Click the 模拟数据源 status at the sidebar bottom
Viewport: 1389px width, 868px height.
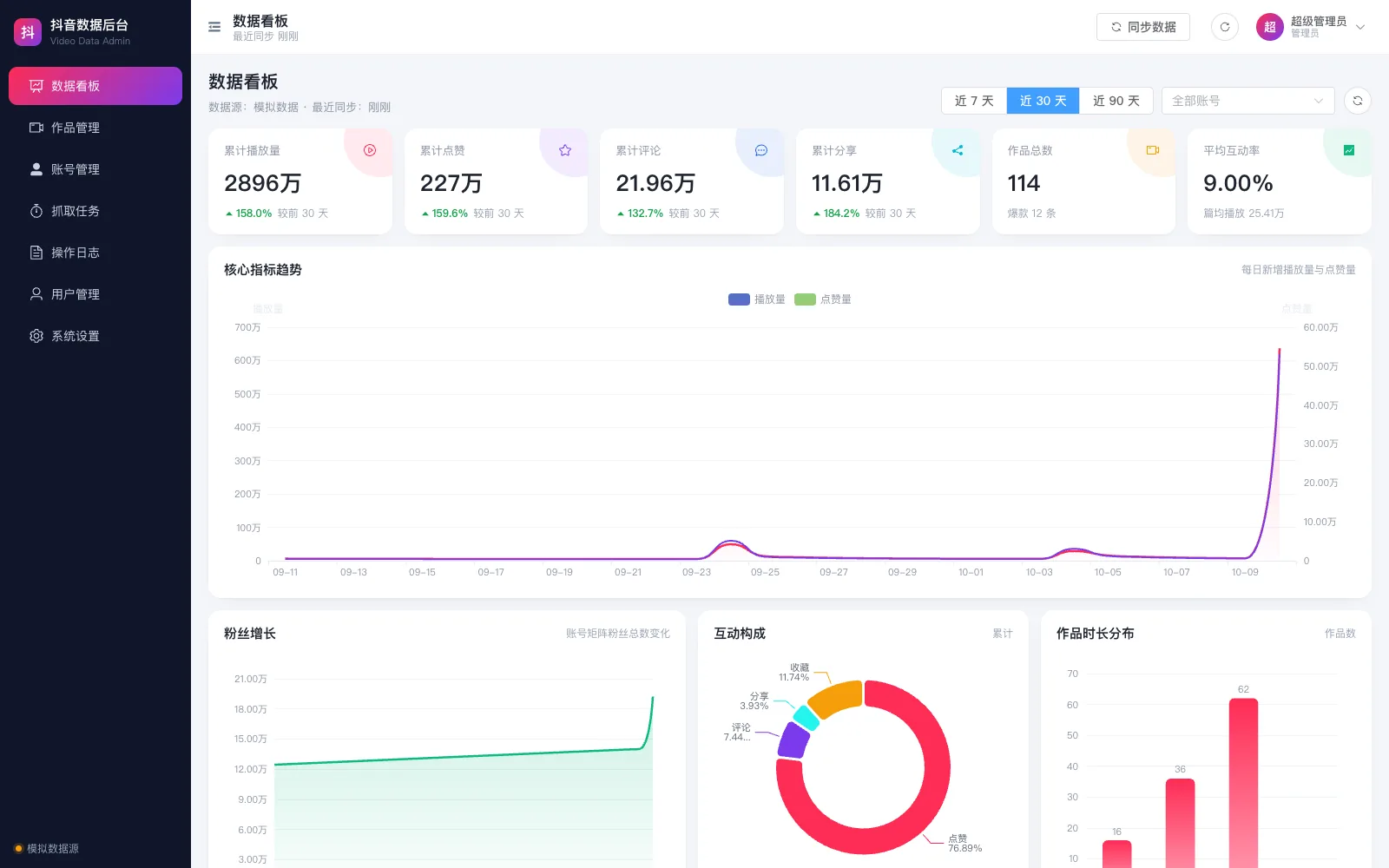(47, 848)
